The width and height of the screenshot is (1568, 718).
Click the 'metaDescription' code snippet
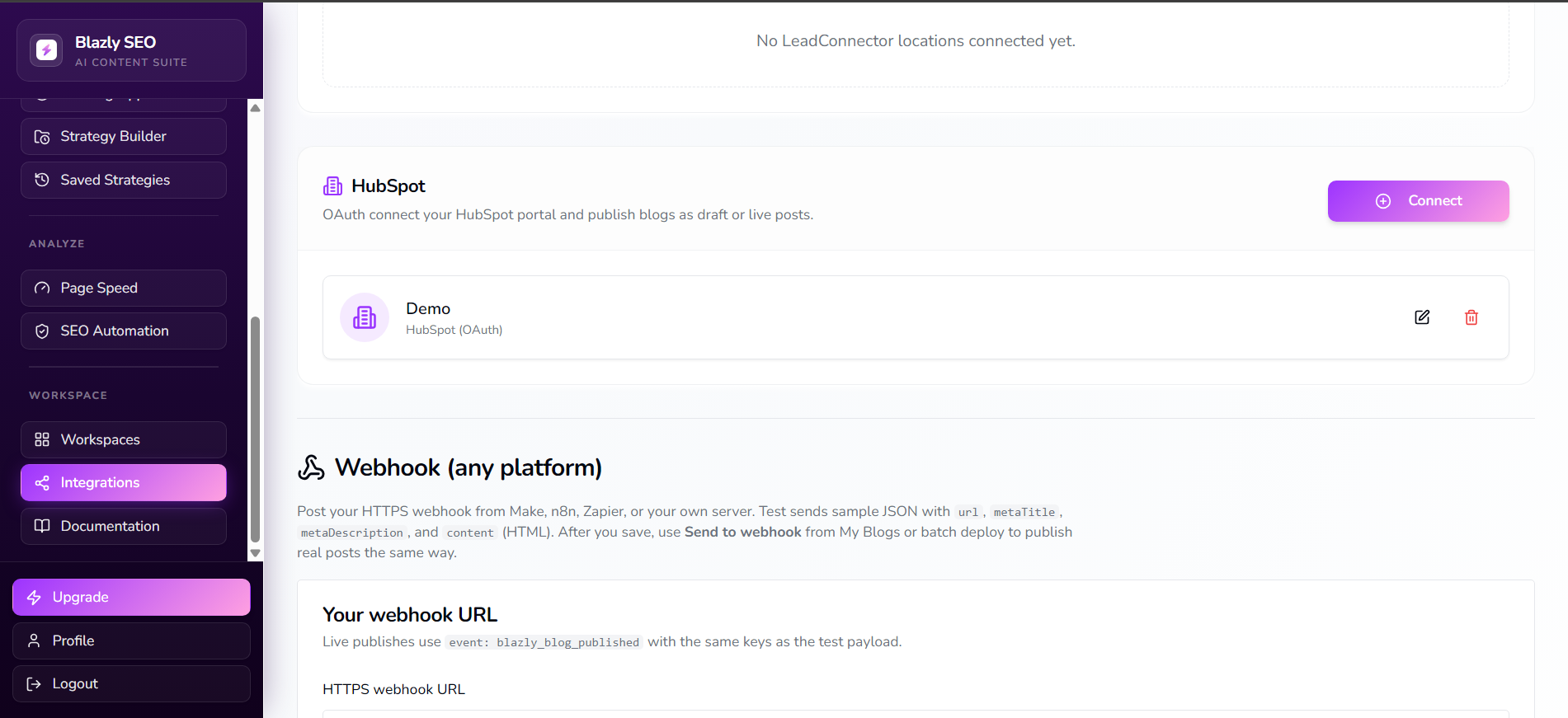pyautogui.click(x=352, y=533)
